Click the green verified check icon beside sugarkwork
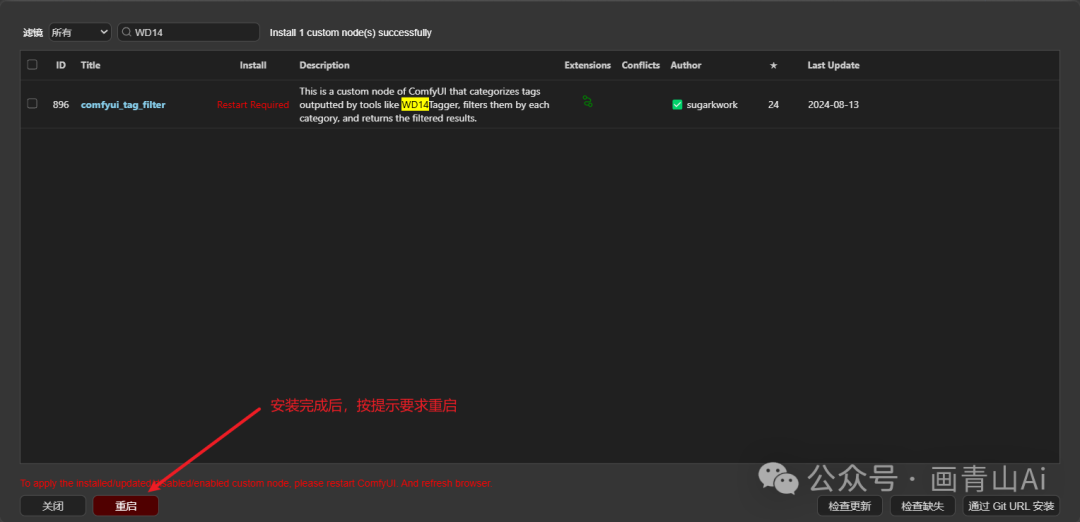Viewport: 1080px width, 522px height. point(677,105)
